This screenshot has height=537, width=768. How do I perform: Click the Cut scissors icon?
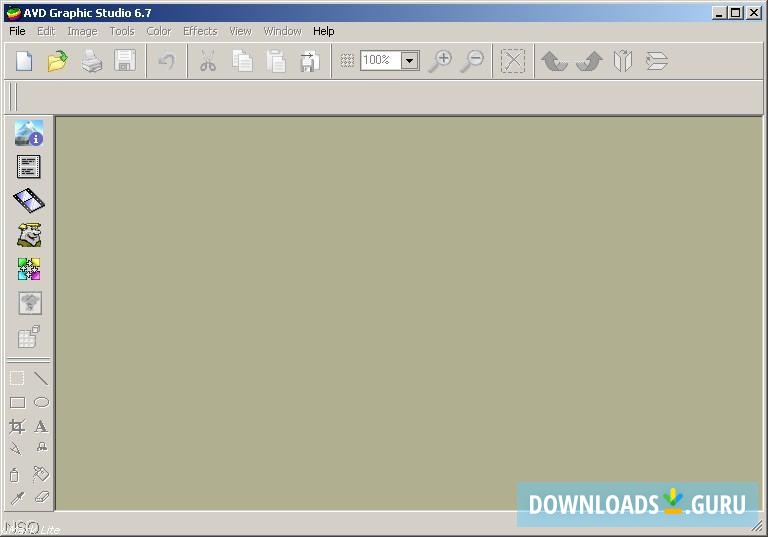tap(208, 61)
